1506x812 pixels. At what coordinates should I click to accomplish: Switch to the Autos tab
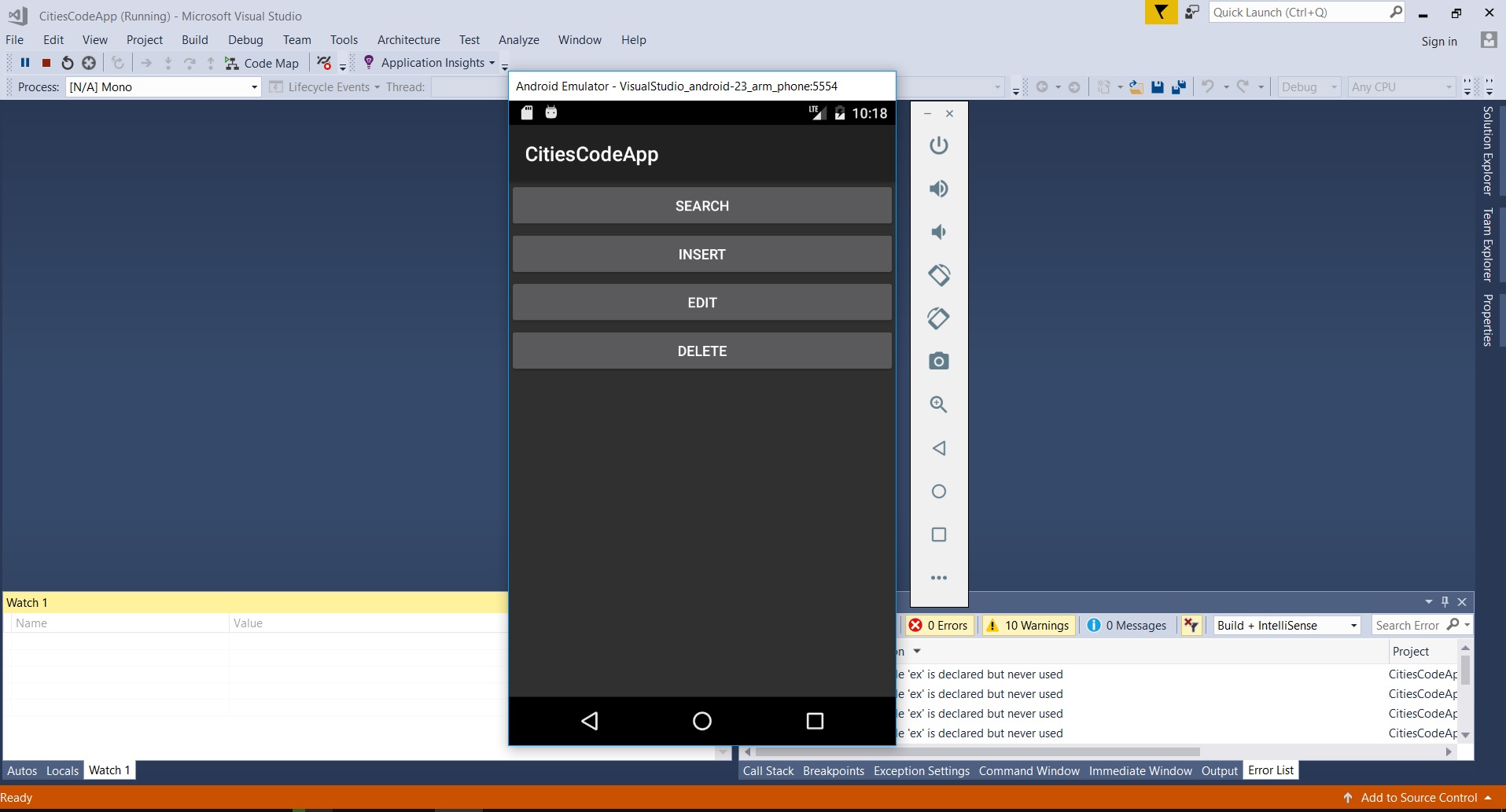click(22, 771)
